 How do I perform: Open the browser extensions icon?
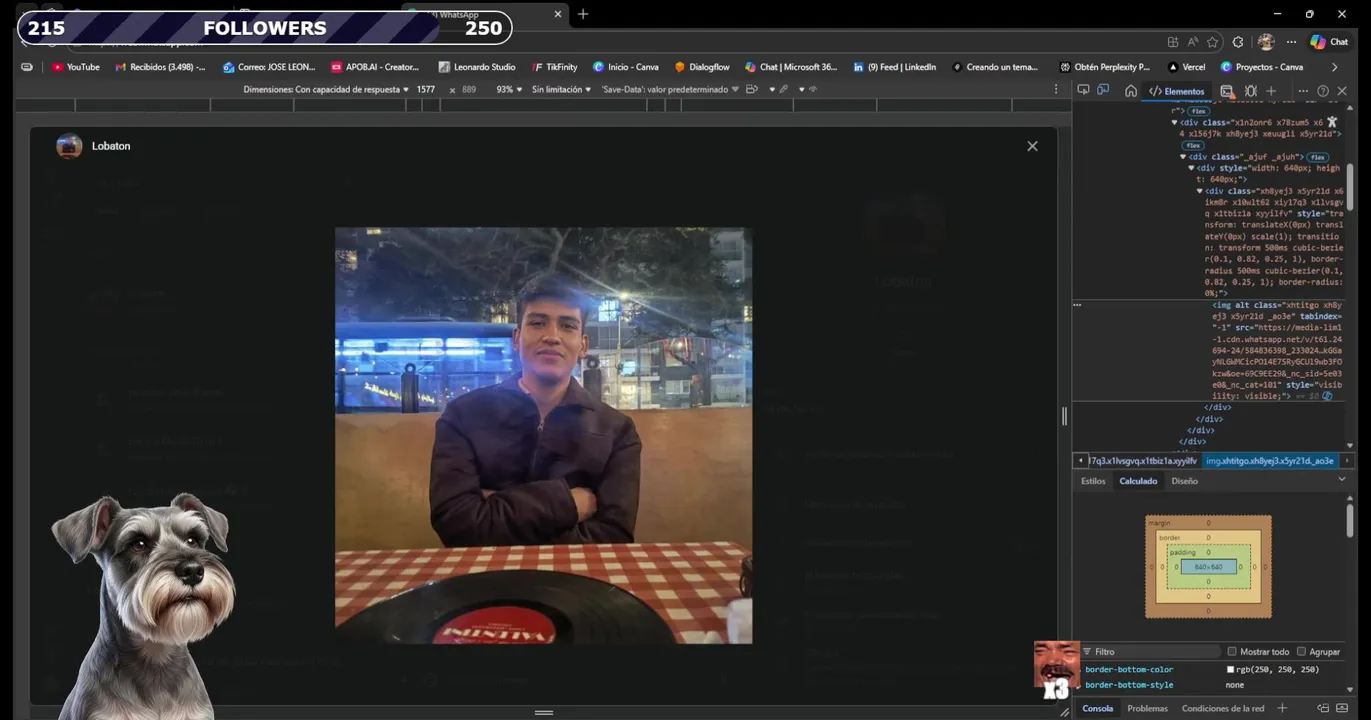pos(1238,42)
